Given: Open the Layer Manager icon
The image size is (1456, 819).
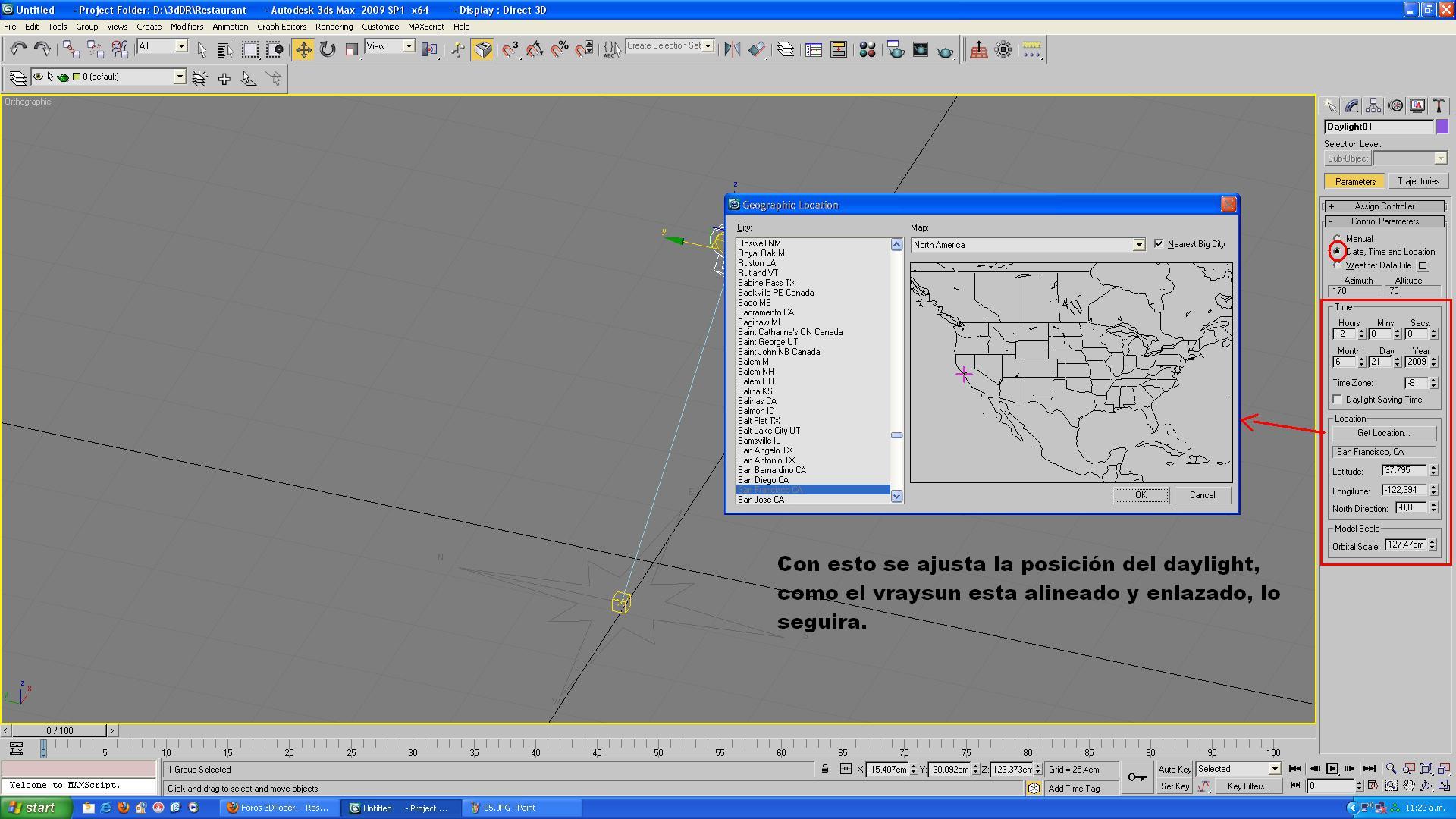Looking at the screenshot, I should pos(786,50).
